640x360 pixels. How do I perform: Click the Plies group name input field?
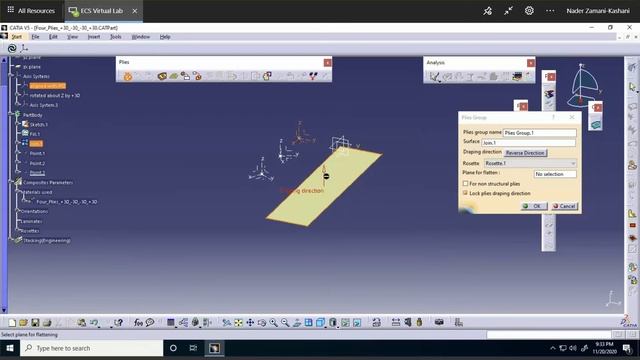pos(539,133)
